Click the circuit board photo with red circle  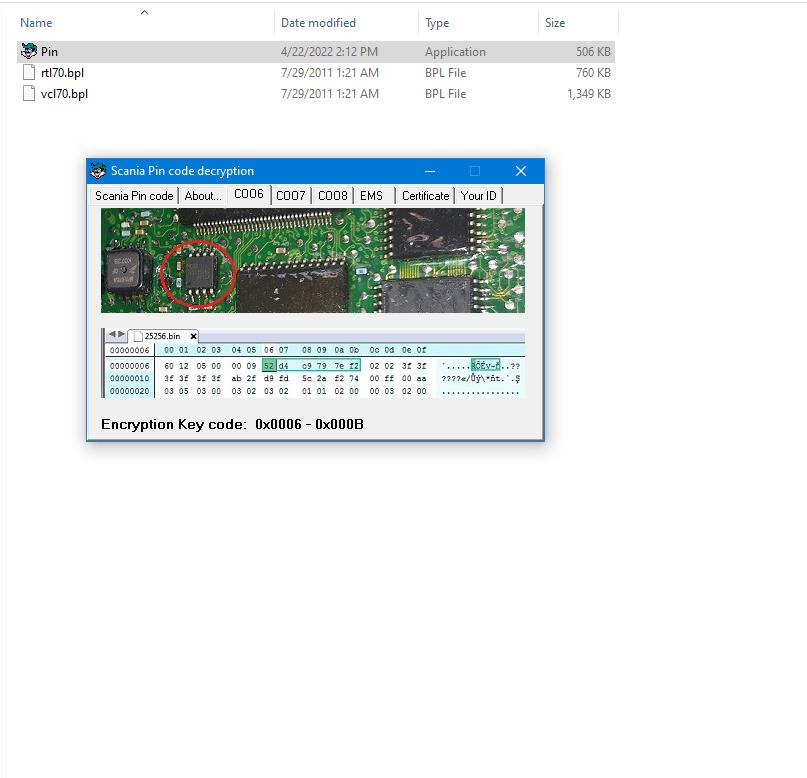click(313, 261)
